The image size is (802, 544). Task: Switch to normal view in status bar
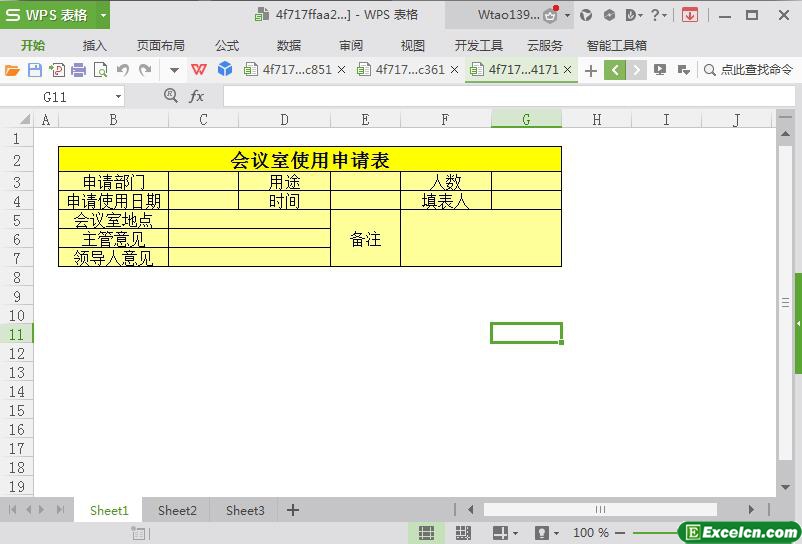pyautogui.click(x=426, y=533)
